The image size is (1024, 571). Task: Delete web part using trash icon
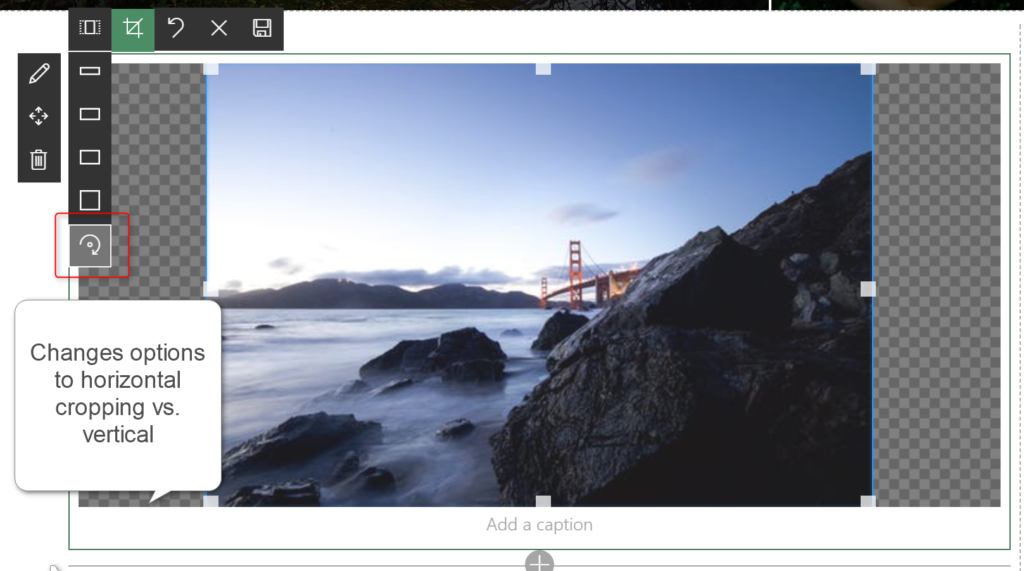pos(39,159)
